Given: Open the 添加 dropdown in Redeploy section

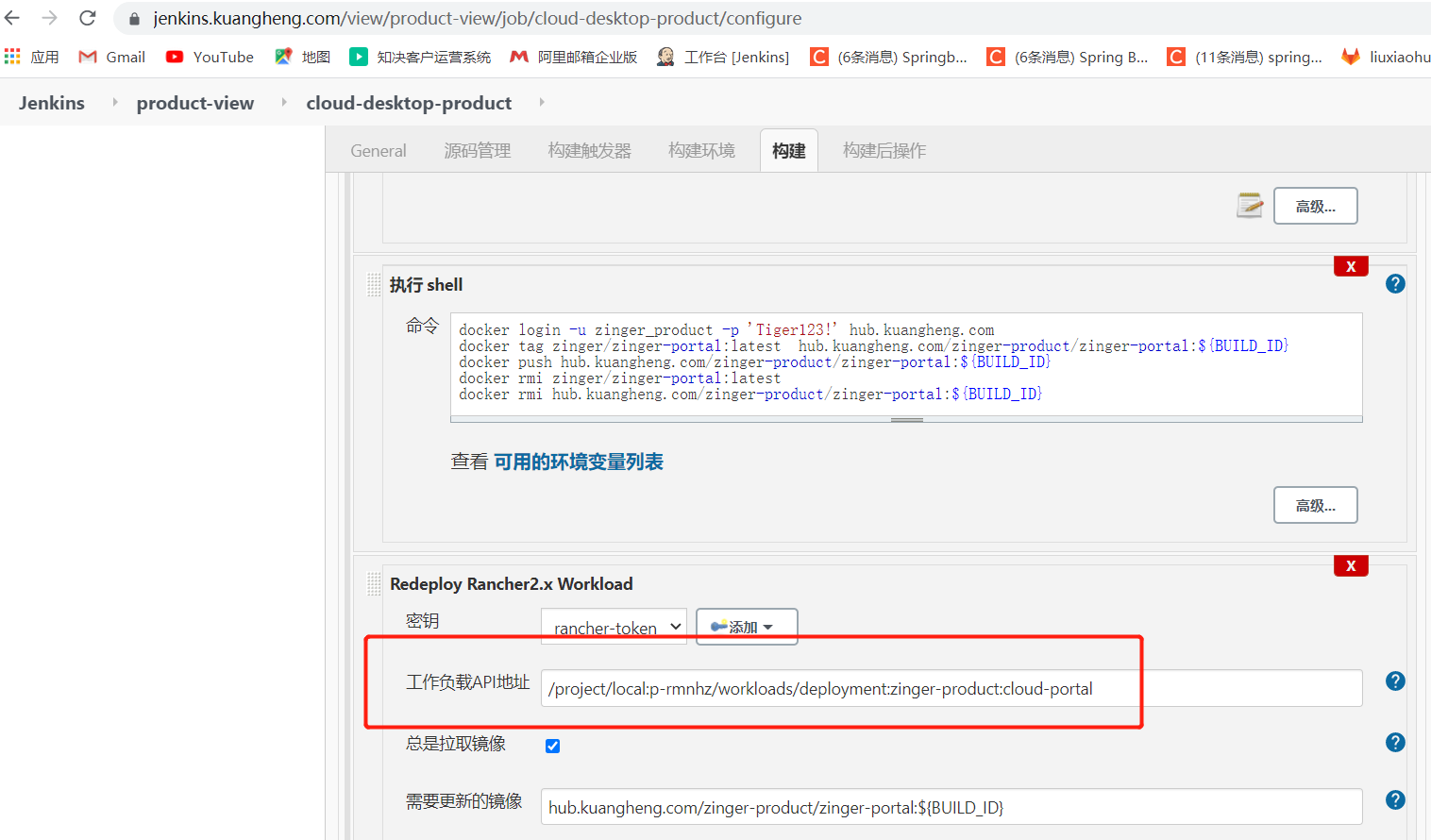Looking at the screenshot, I should [x=747, y=626].
